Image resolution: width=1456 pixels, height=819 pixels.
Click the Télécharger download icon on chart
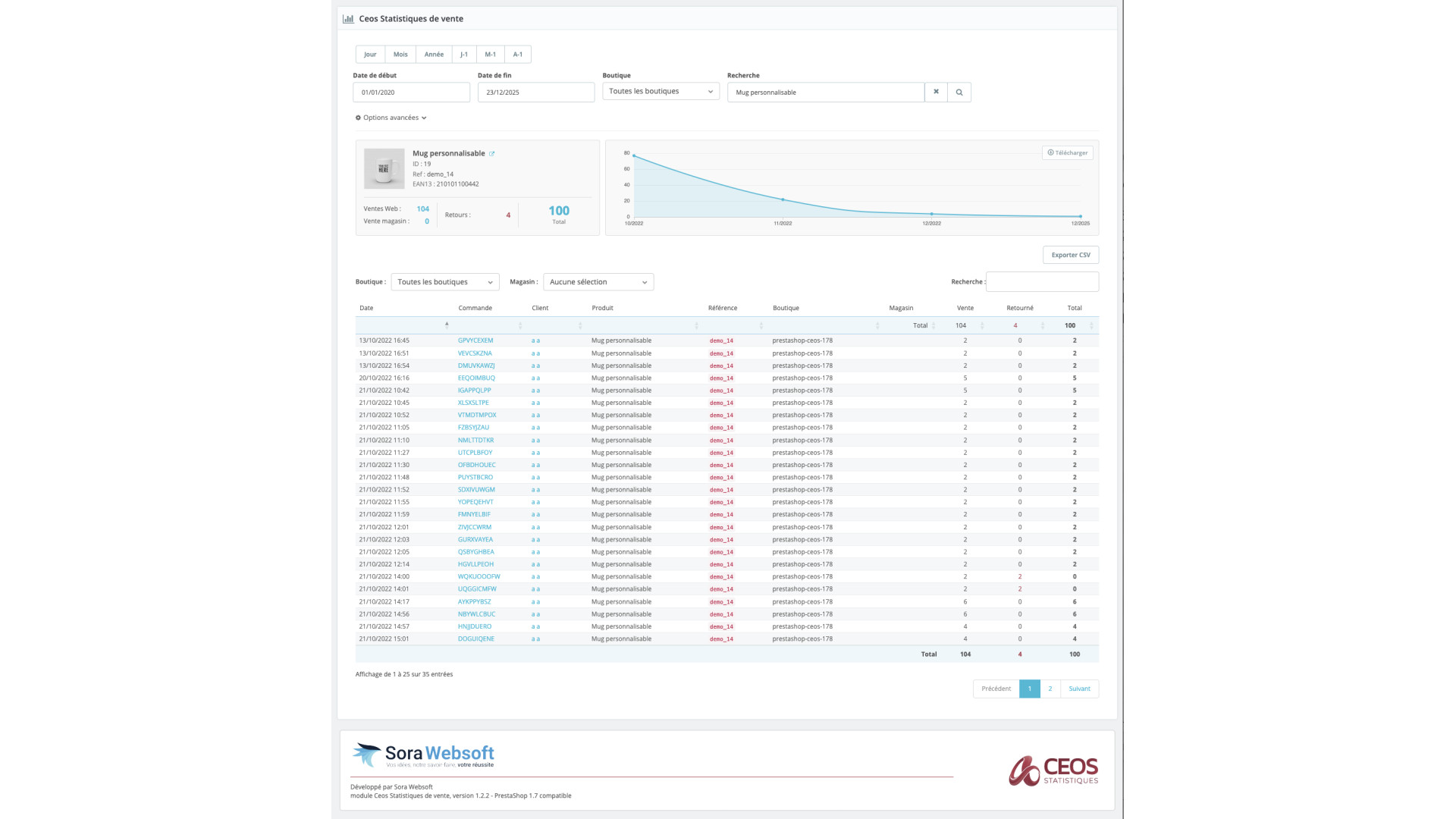click(1050, 152)
